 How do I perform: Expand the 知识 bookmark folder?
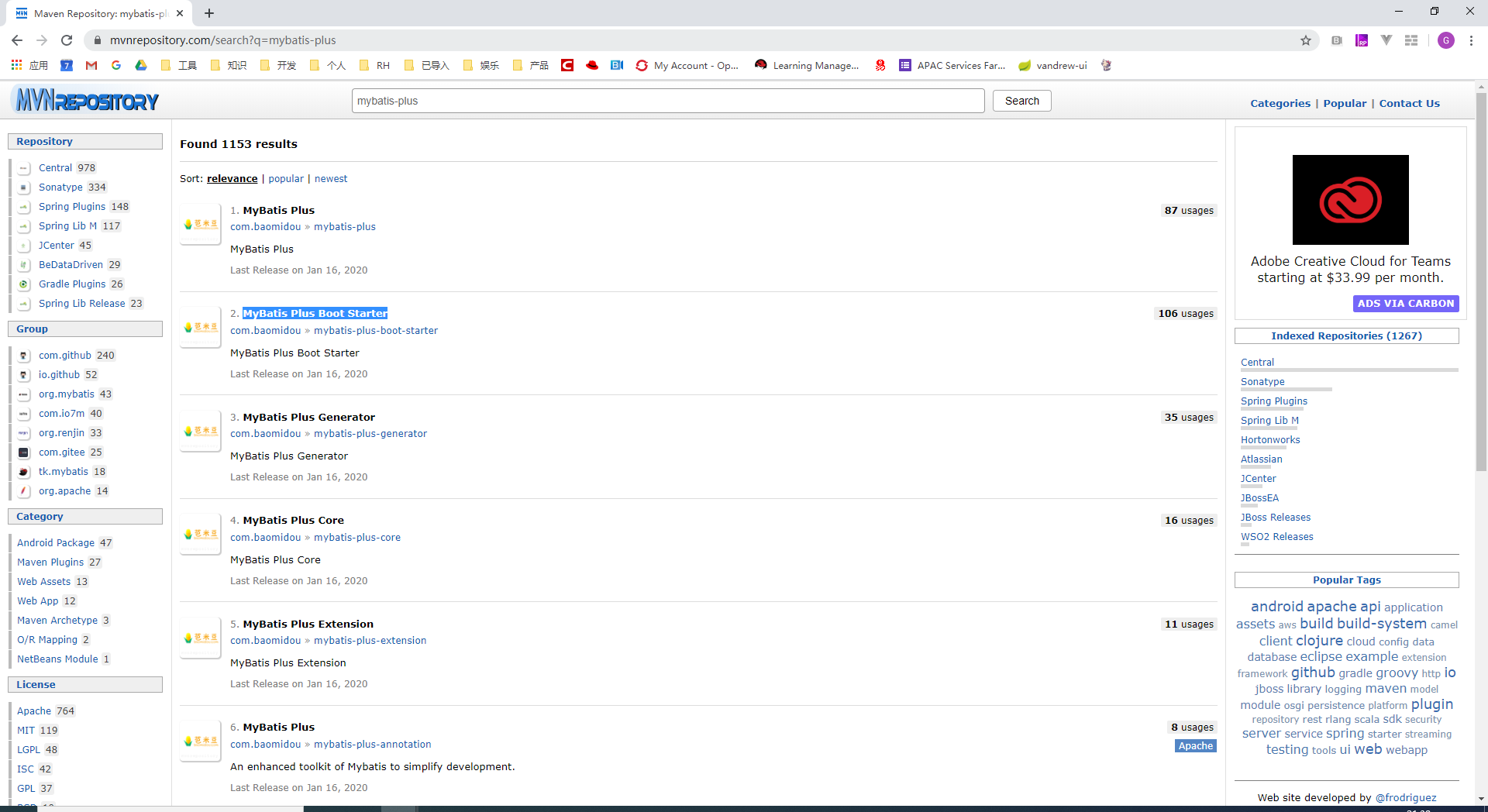click(229, 65)
